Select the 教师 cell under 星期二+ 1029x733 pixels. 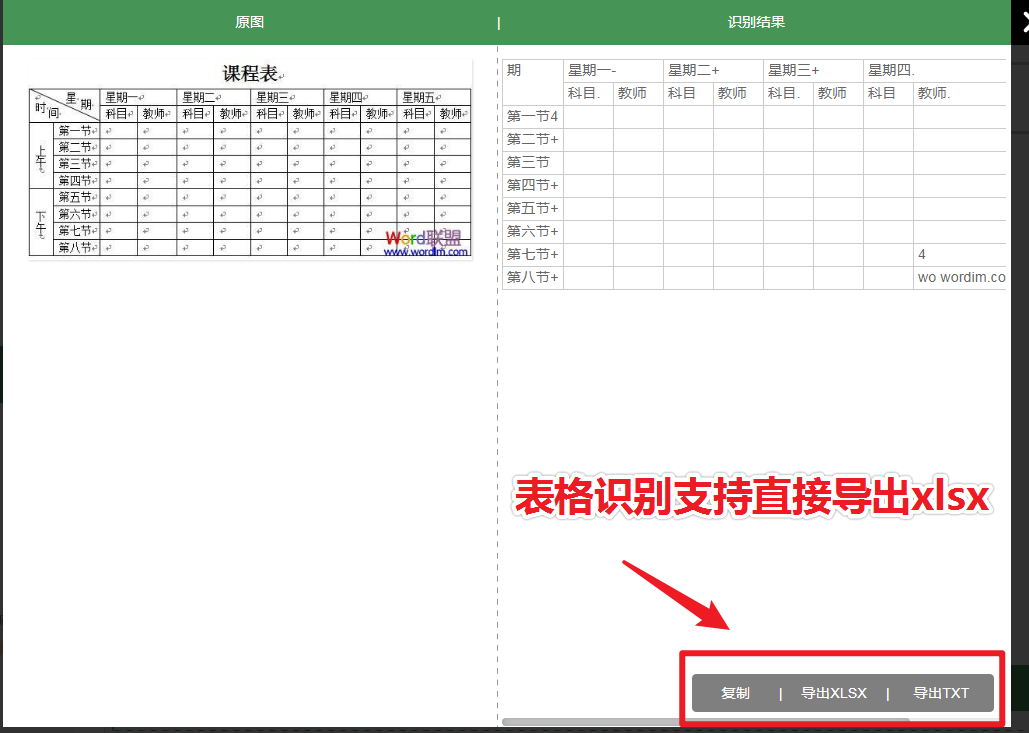(x=738, y=94)
